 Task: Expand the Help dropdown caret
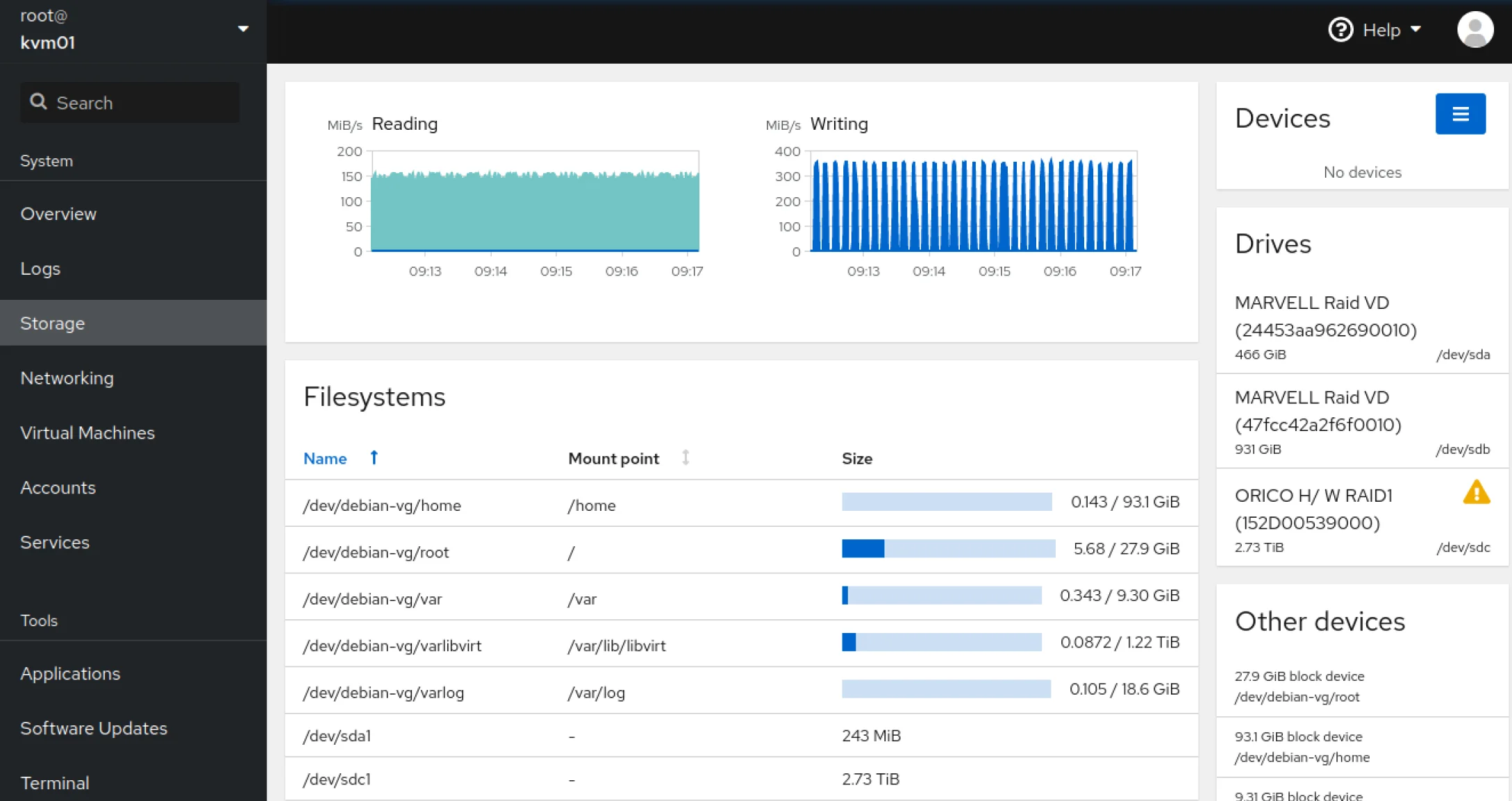click(1415, 30)
